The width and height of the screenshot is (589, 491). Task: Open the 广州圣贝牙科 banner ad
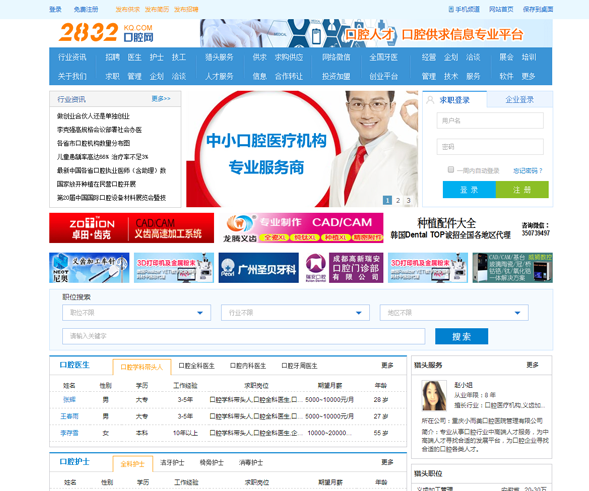pyautogui.click(x=258, y=267)
